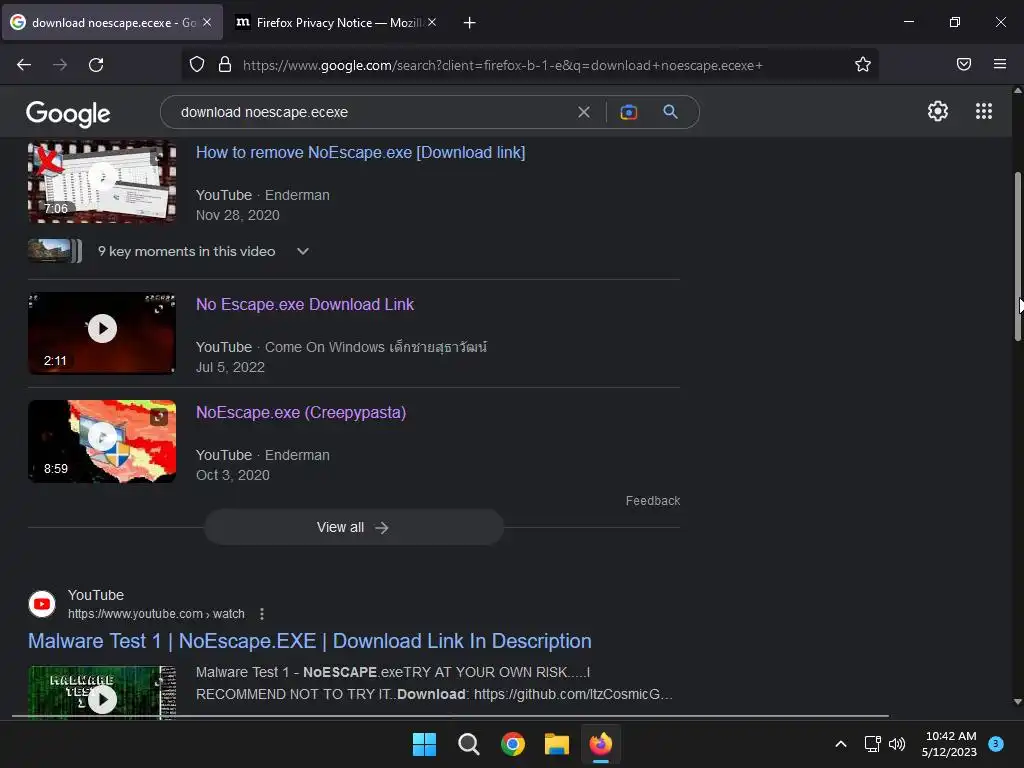Screen dimensions: 1024x768
Task: Open the Firefox application menu
Action: [999, 64]
